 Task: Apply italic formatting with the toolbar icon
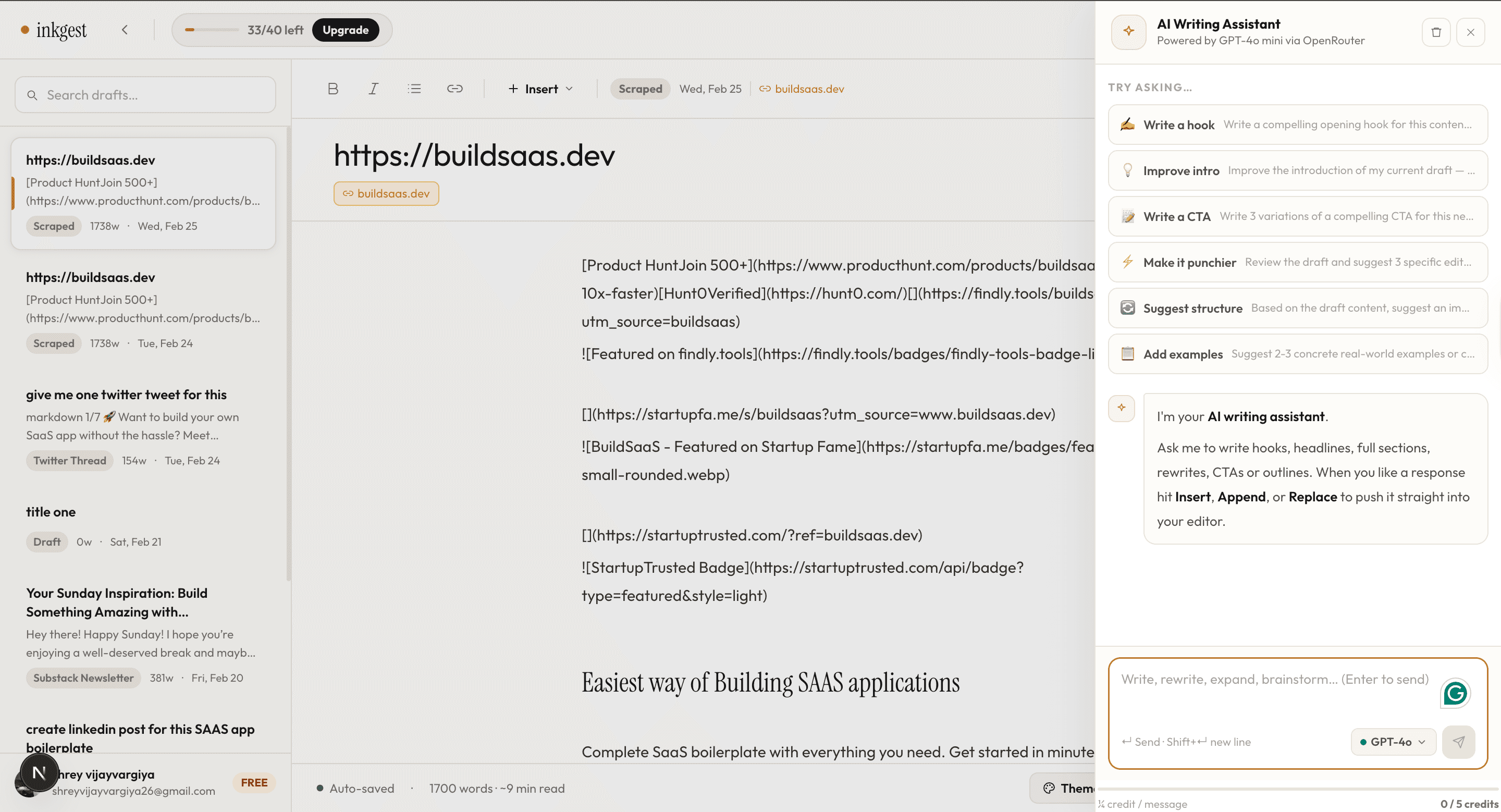pos(373,89)
